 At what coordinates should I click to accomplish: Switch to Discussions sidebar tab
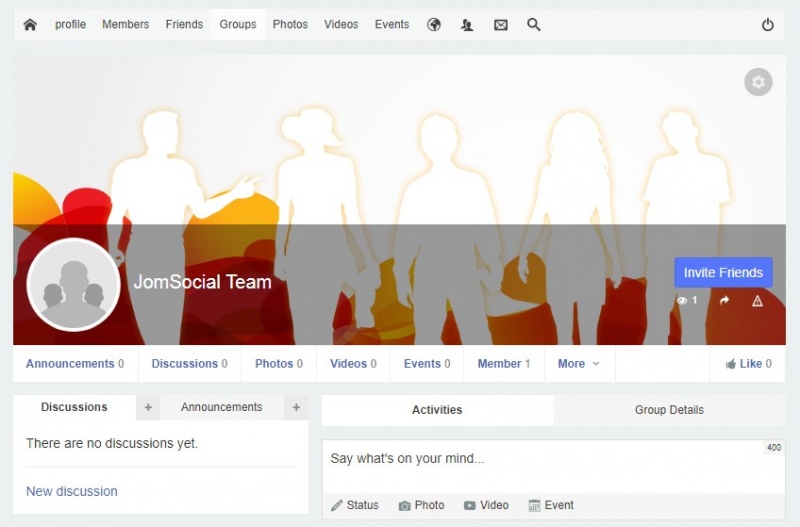tap(74, 407)
